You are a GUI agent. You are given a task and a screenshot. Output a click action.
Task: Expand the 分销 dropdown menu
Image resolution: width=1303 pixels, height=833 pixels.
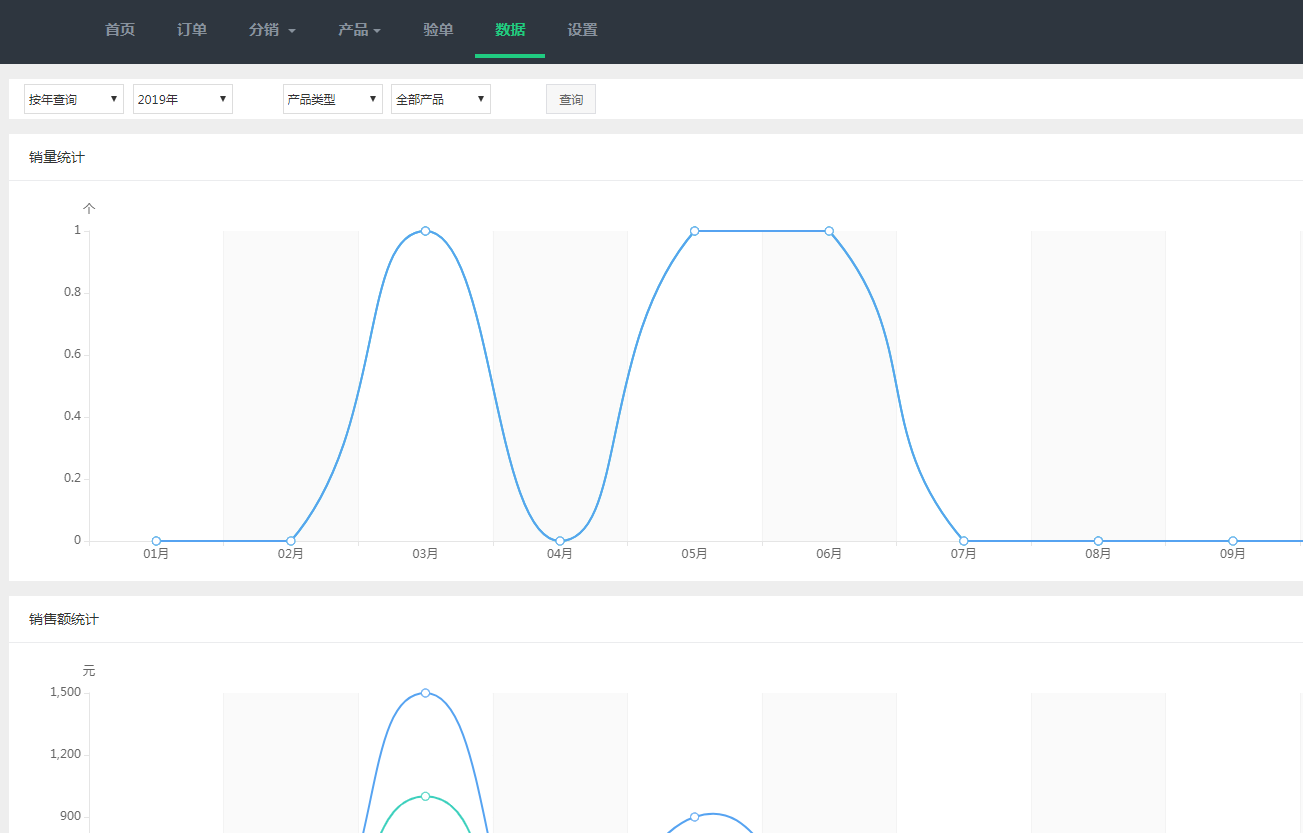[x=272, y=30]
